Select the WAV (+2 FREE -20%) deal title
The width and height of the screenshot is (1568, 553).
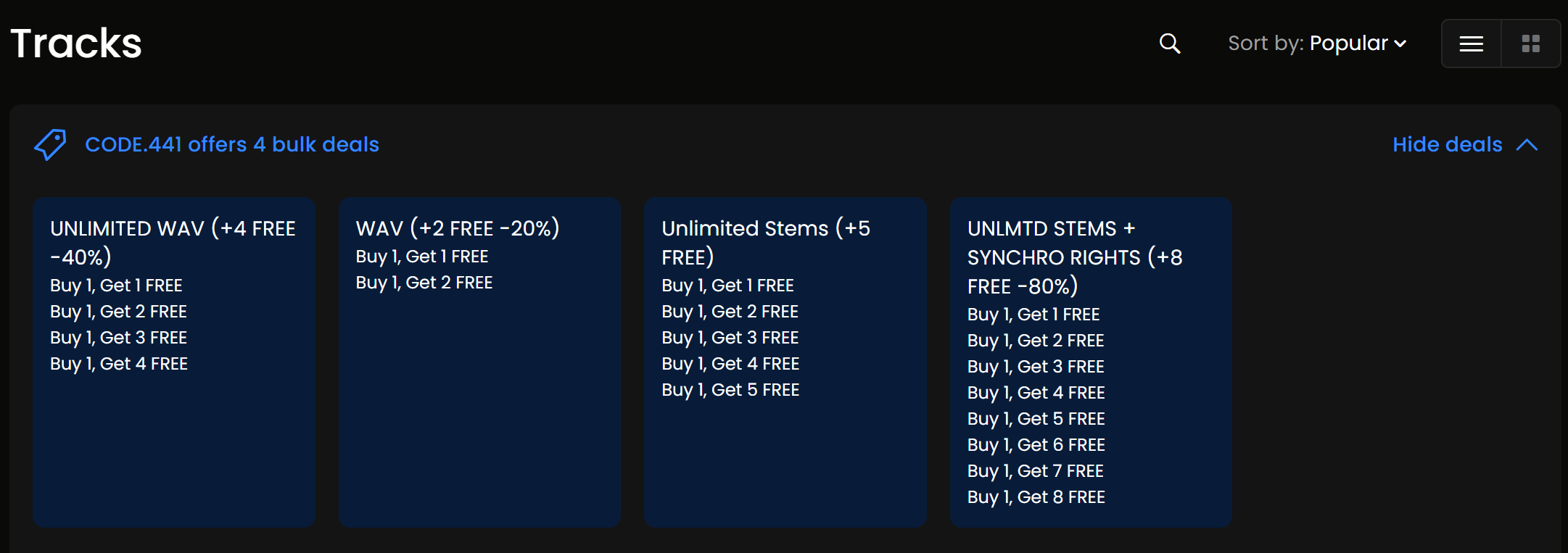458,228
